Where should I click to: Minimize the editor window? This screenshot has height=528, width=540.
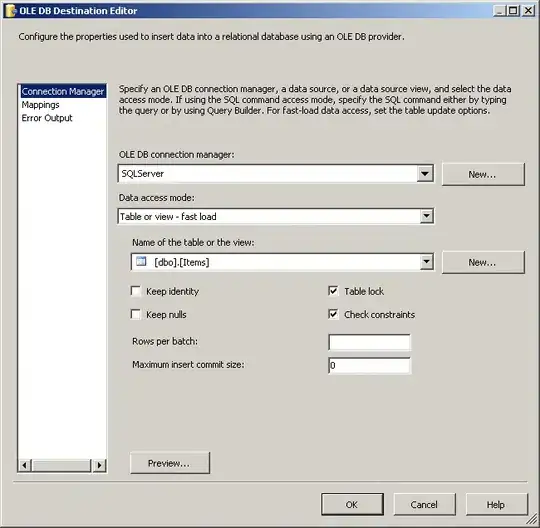point(499,11)
